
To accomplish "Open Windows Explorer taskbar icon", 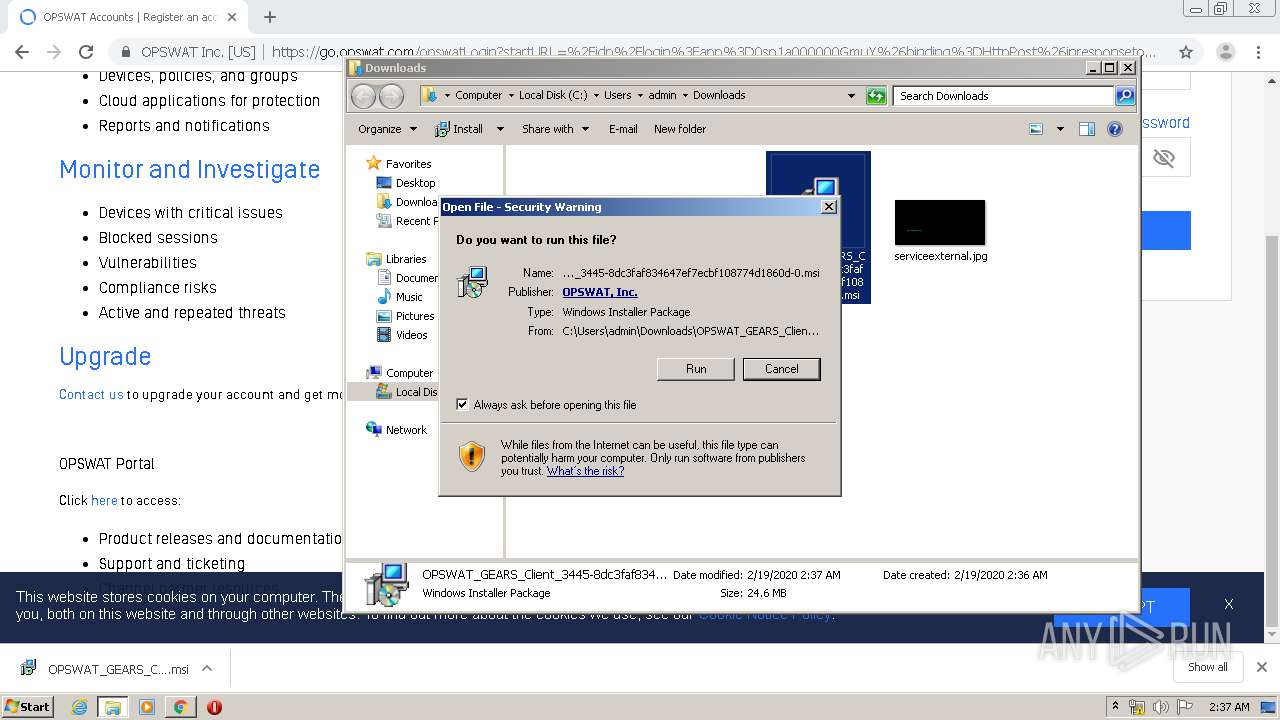I will pyautogui.click(x=113, y=707).
